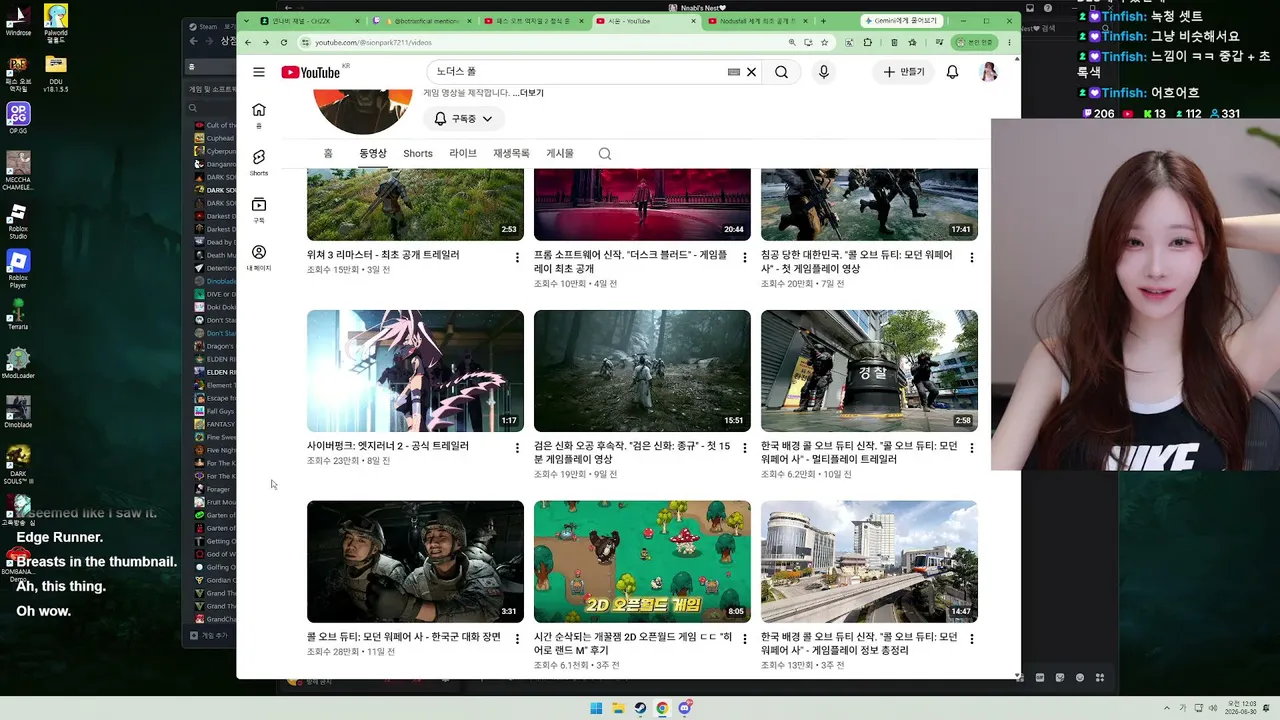Viewport: 1280px width, 720px height.
Task: Reload the current browser page
Action: pos(284,42)
